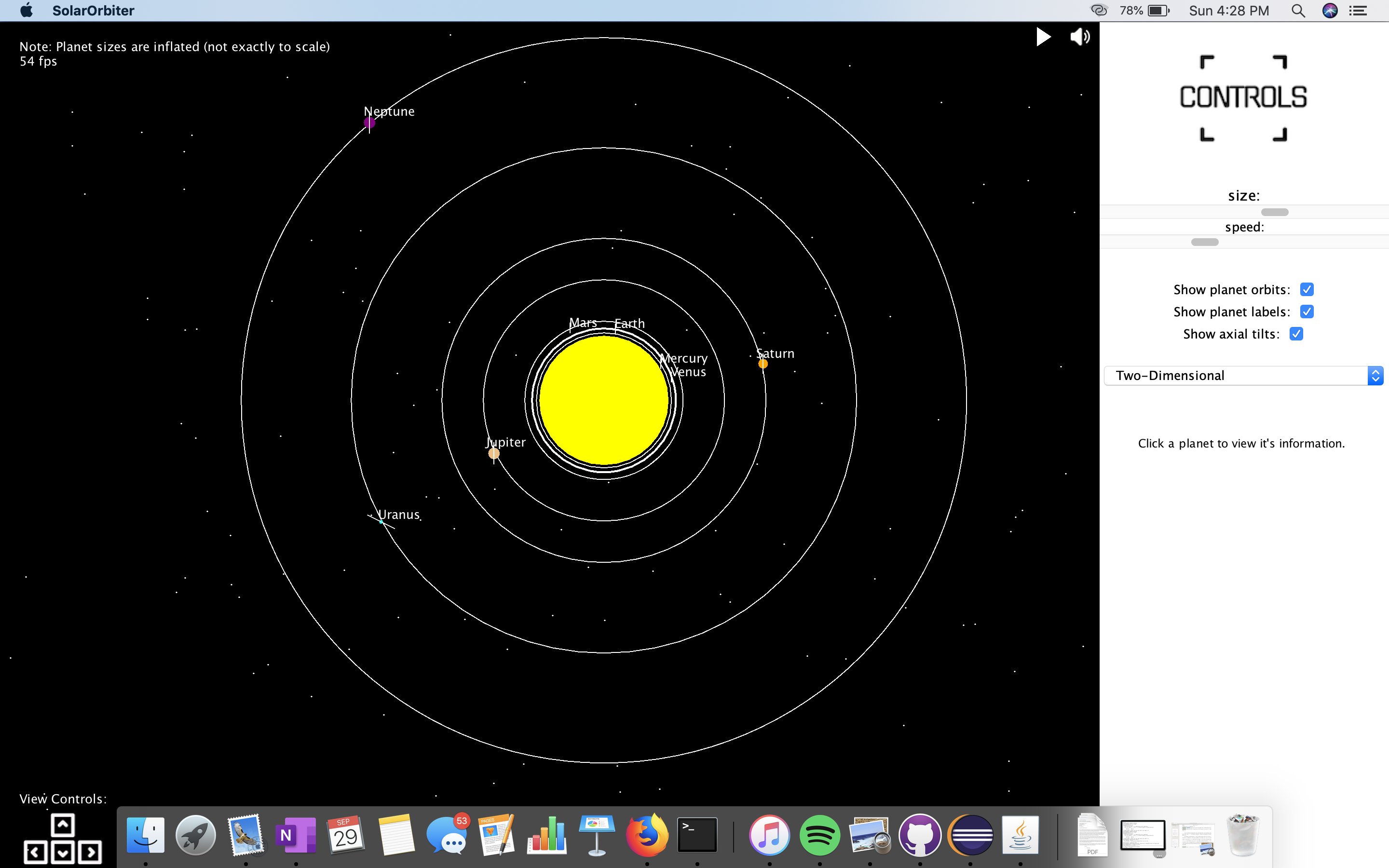Open the Two-Dimensional view dropdown
The height and width of the screenshot is (868, 1389).
(1243, 376)
